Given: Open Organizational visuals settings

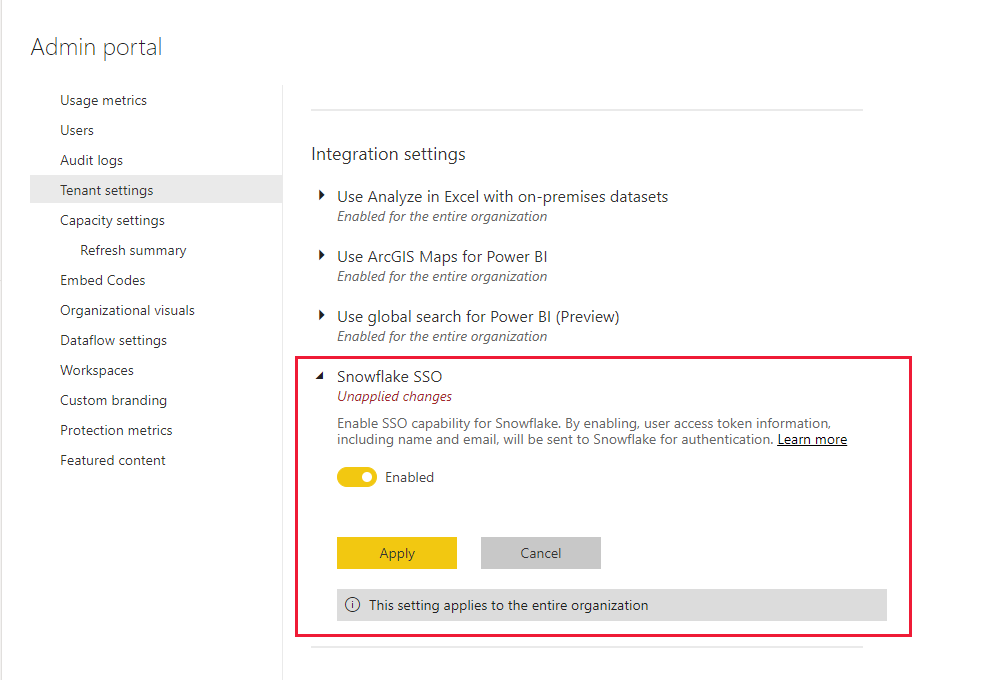Looking at the screenshot, I should [x=127, y=310].
